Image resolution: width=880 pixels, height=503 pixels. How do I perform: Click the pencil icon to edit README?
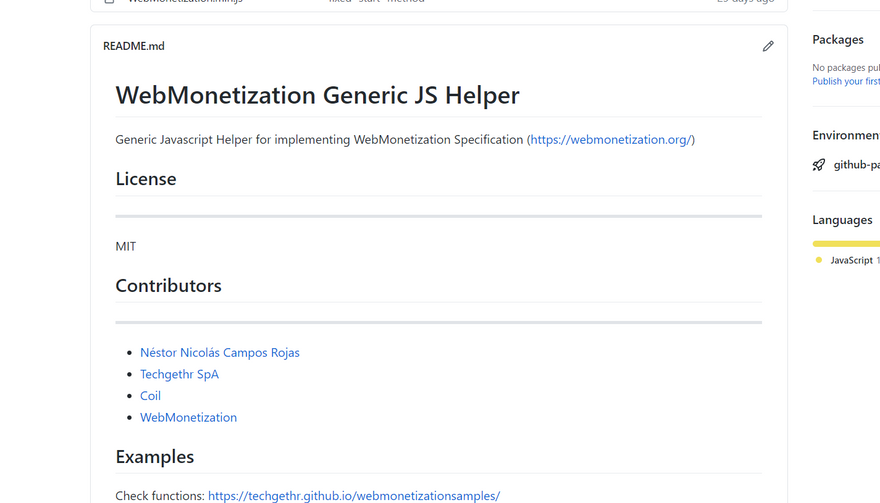(x=768, y=46)
